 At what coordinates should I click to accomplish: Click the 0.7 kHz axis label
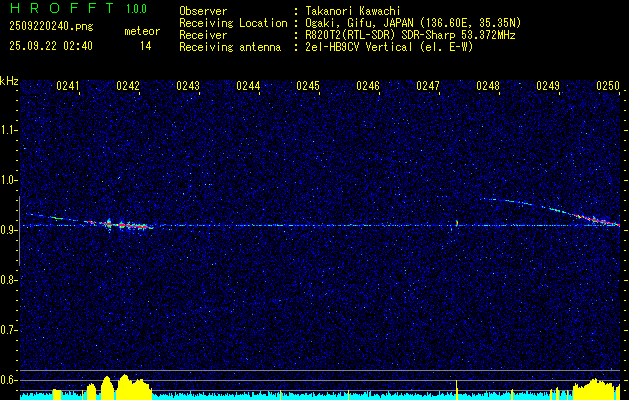click(x=8, y=330)
